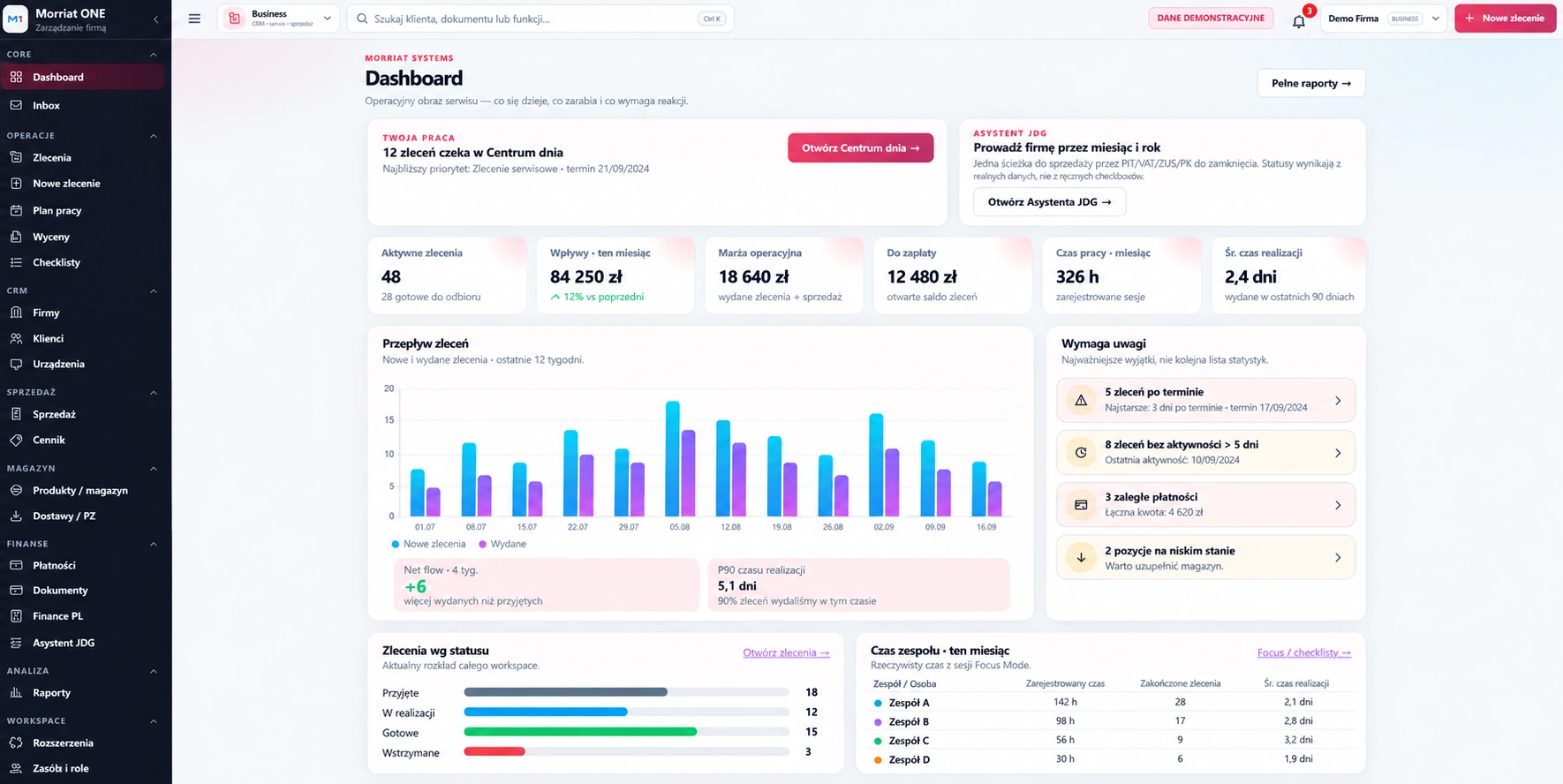Screen dimensions: 1563x784
Task: Collapse the FINANSE sidebar section
Action: point(154,544)
